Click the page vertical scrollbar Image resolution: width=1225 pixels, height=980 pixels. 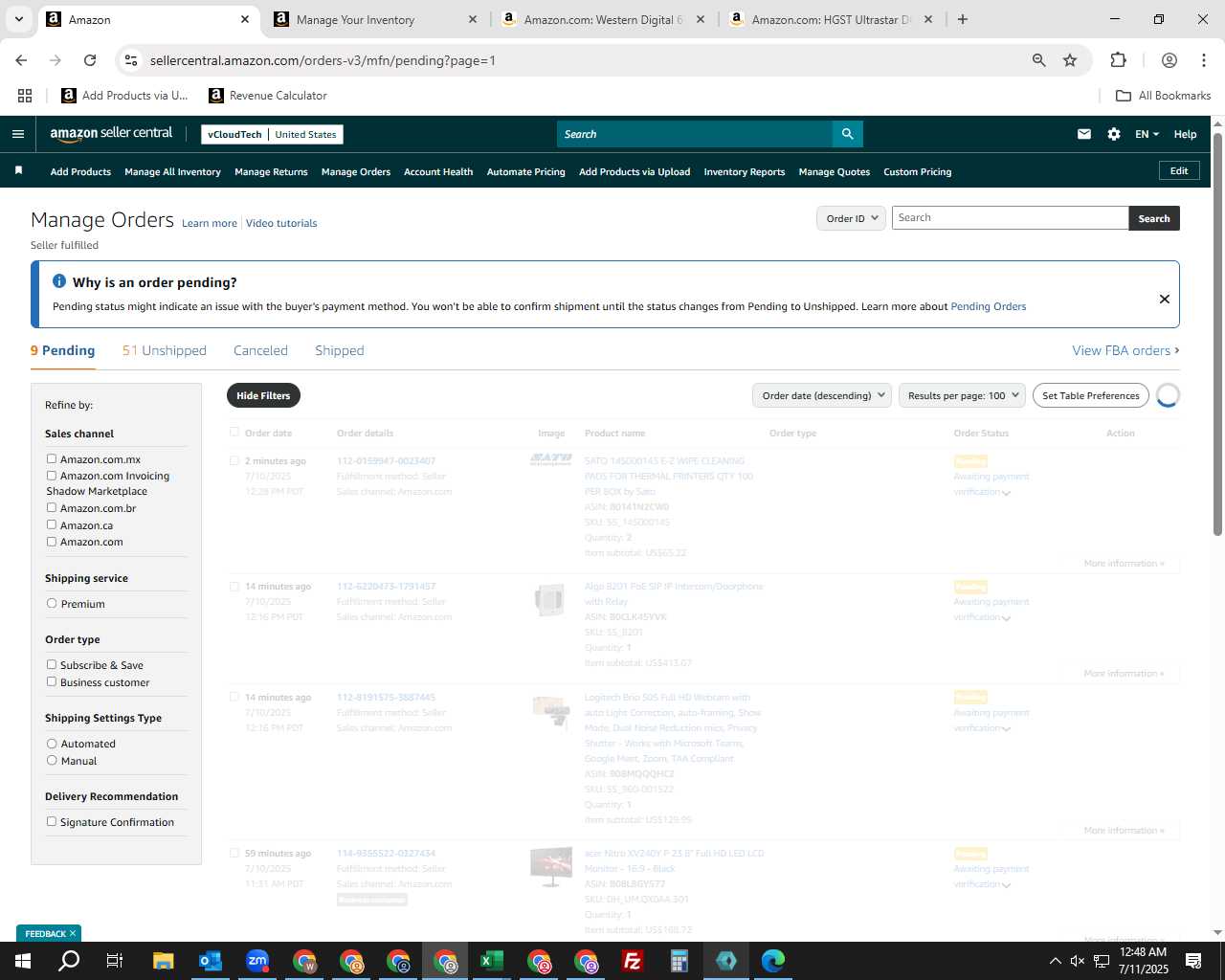1217,335
